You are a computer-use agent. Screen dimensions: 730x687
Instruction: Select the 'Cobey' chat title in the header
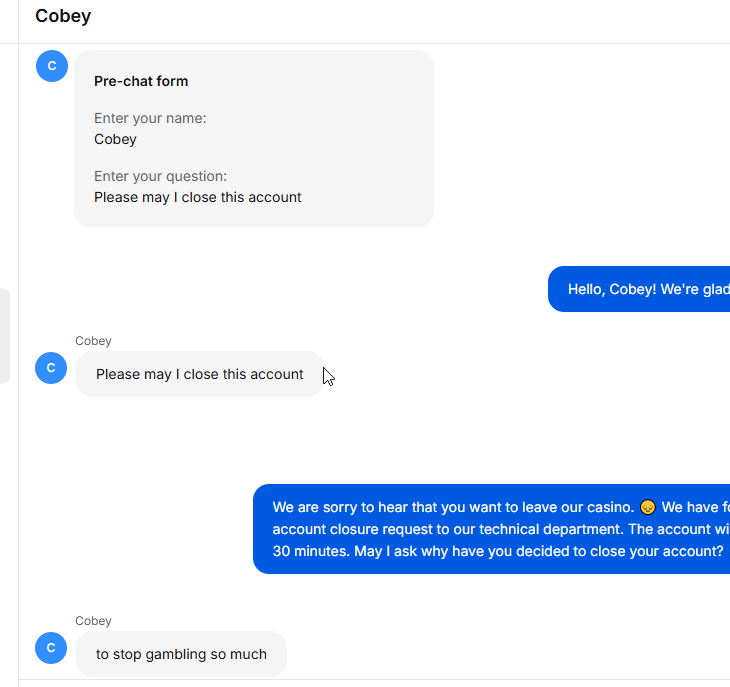click(x=63, y=16)
